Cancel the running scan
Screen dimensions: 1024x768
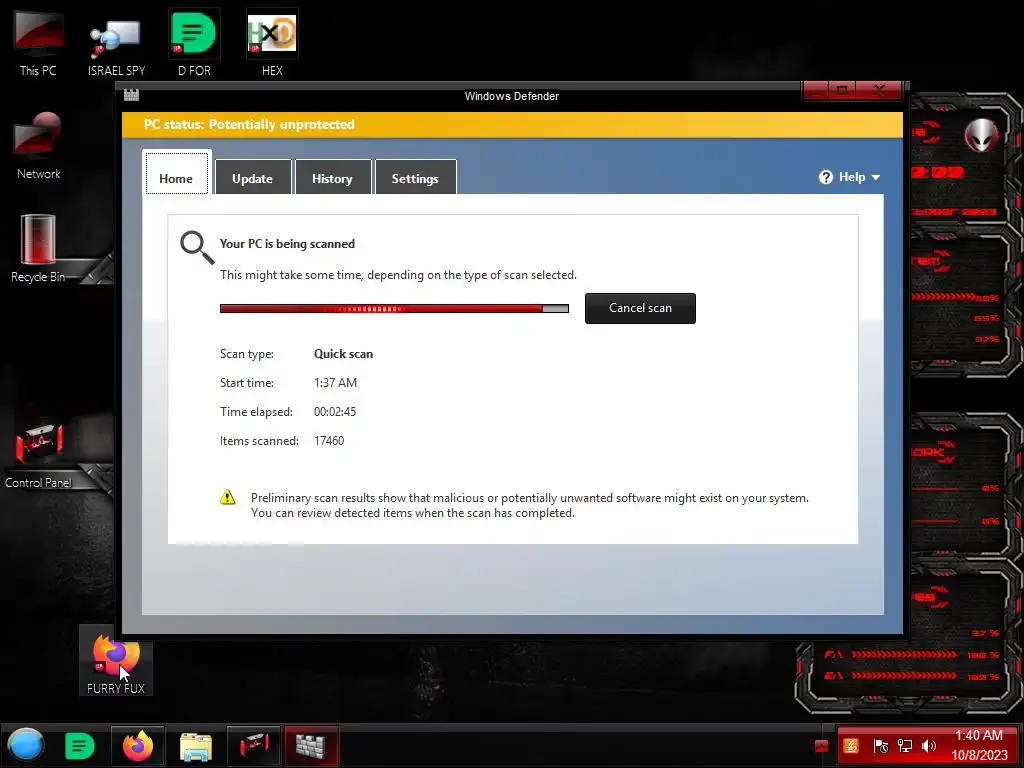pyautogui.click(x=640, y=308)
